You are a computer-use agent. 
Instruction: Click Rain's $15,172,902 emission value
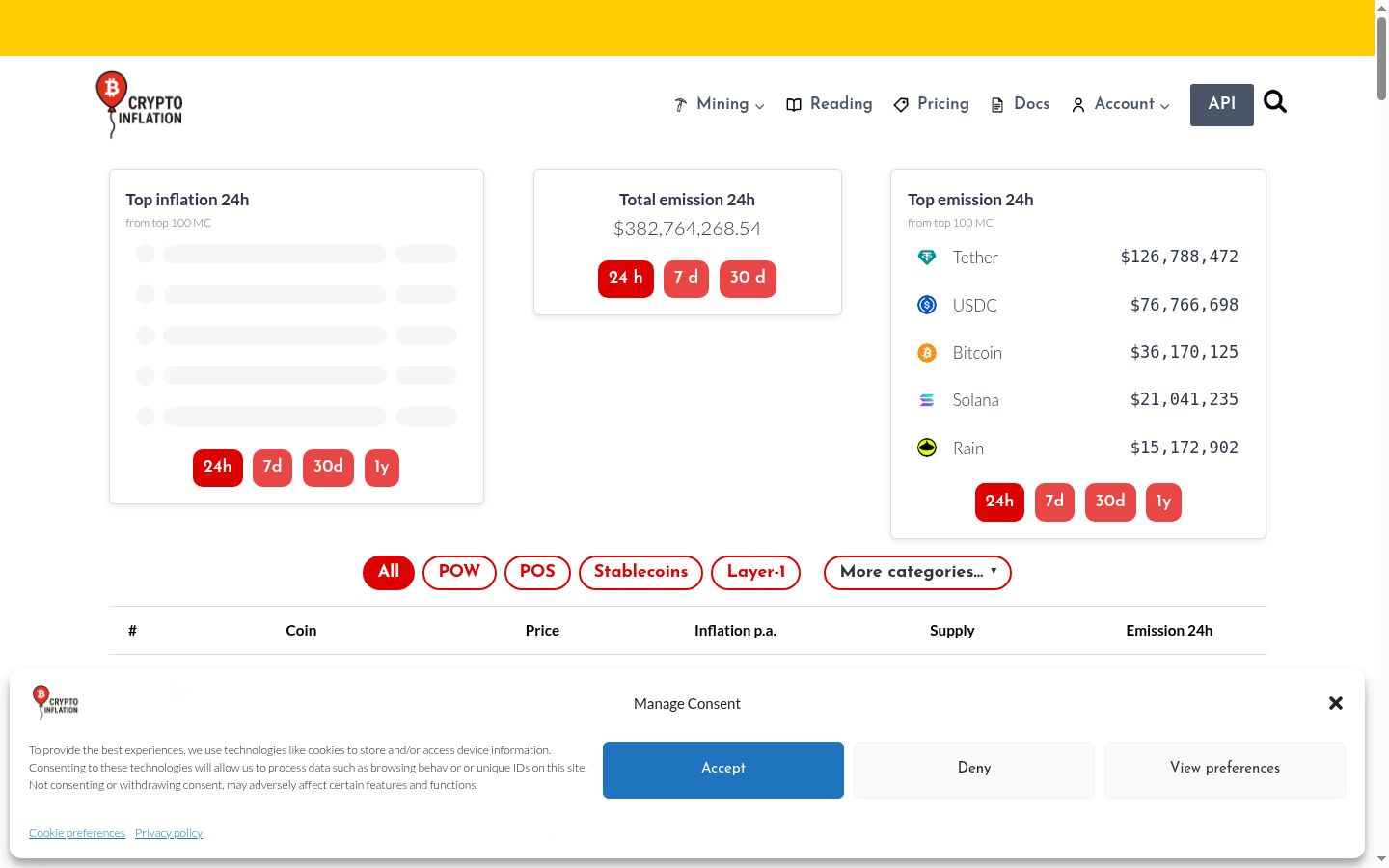point(1185,448)
